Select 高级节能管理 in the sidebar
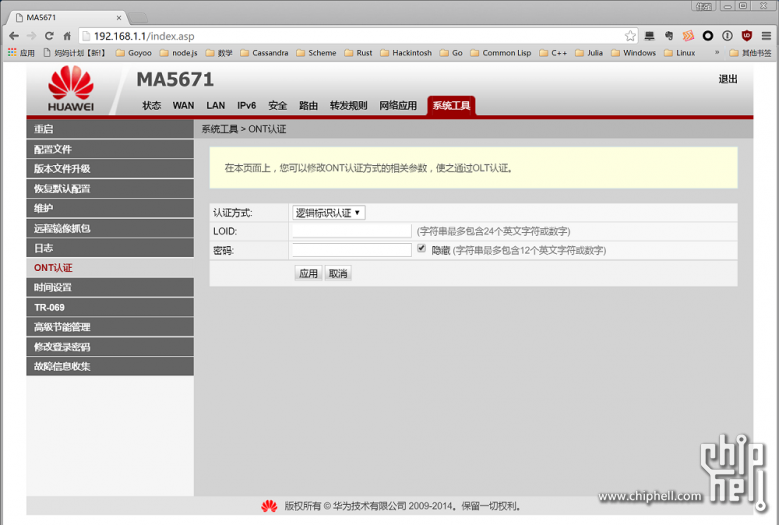 [110, 327]
